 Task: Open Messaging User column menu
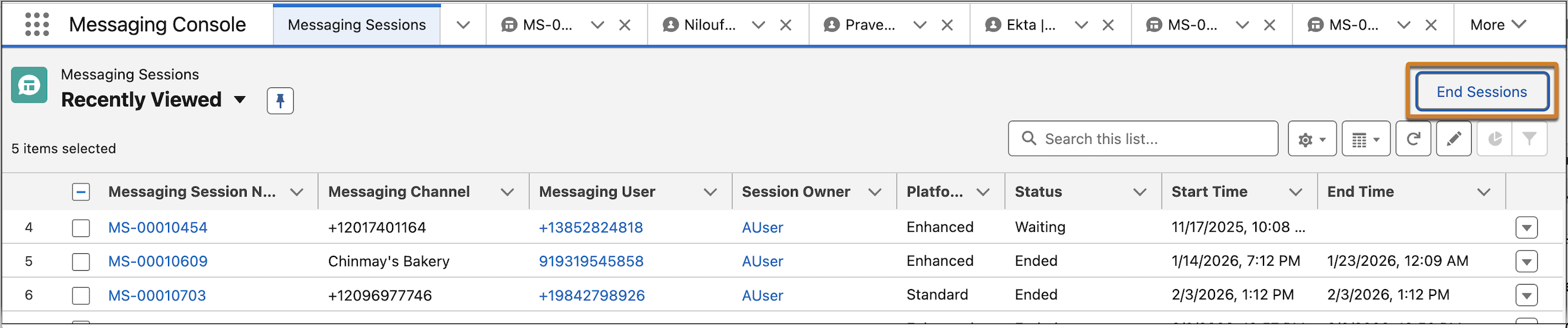point(710,192)
